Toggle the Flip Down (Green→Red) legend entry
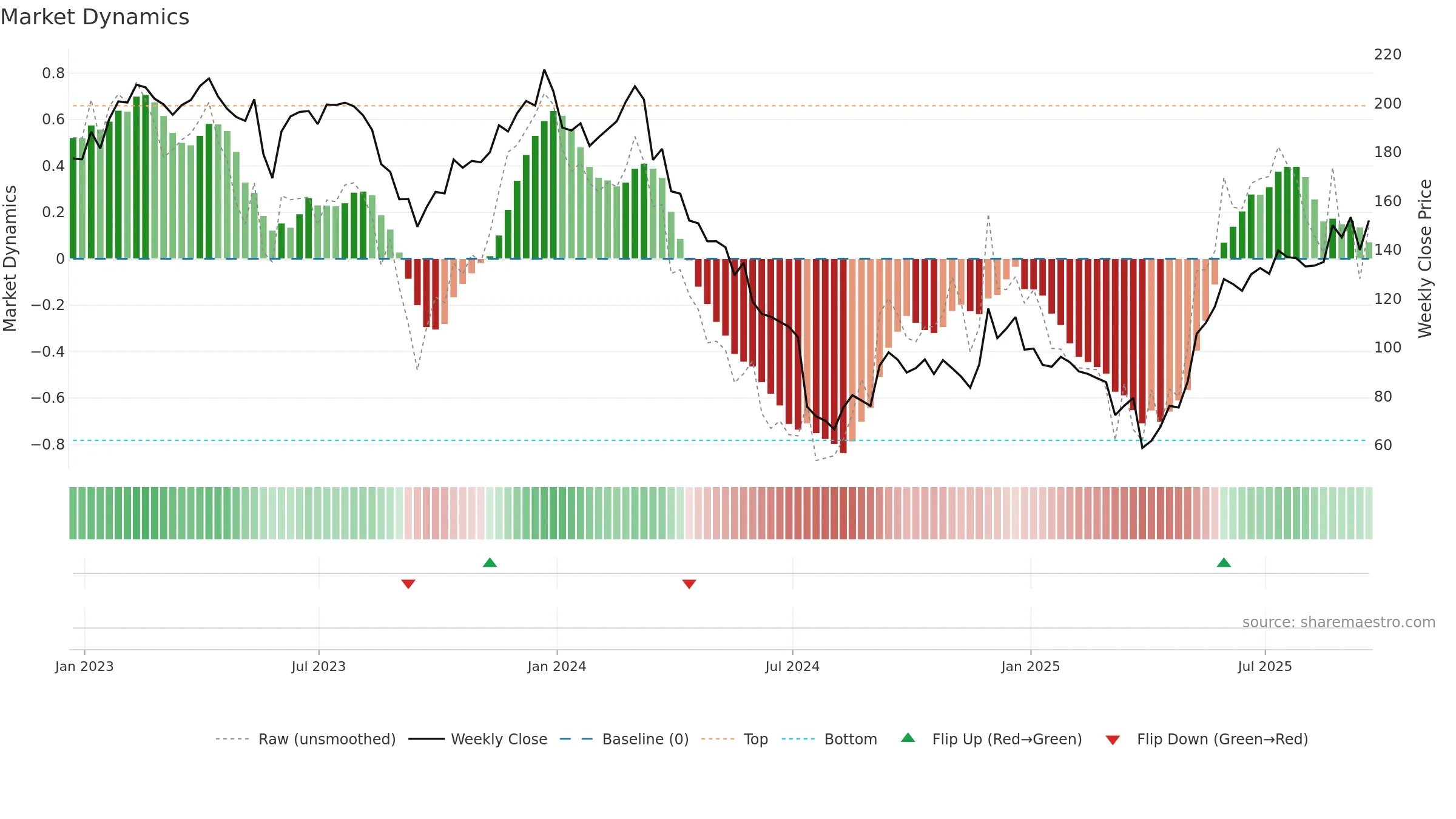 point(1206,739)
